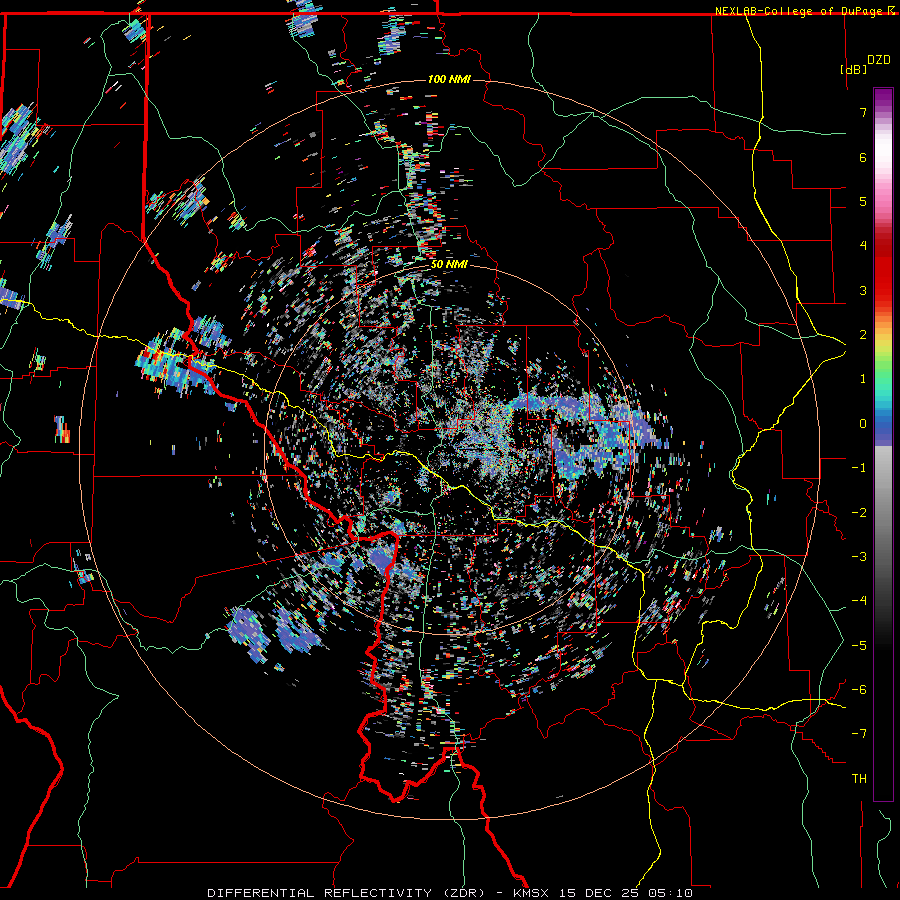Click the '-1' scale label
The height and width of the screenshot is (900, 900).
coord(859,468)
